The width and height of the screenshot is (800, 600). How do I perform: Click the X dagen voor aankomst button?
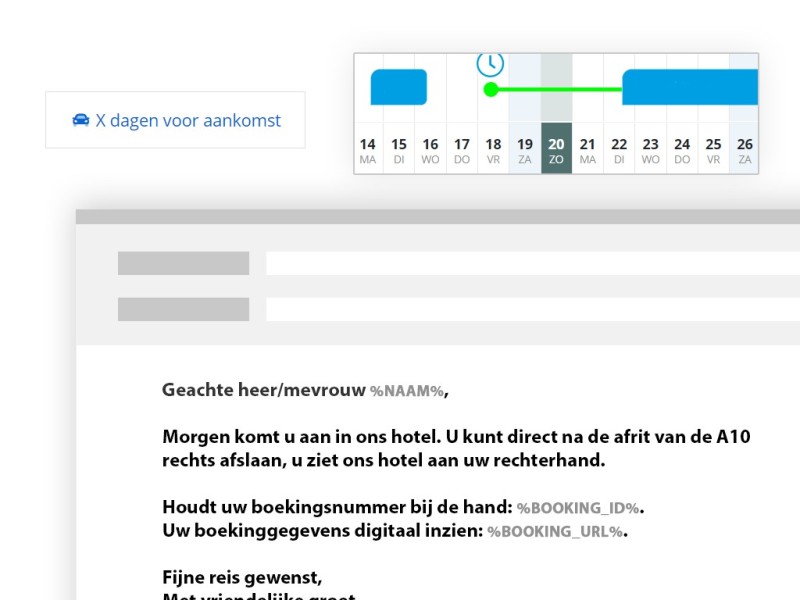click(175, 120)
